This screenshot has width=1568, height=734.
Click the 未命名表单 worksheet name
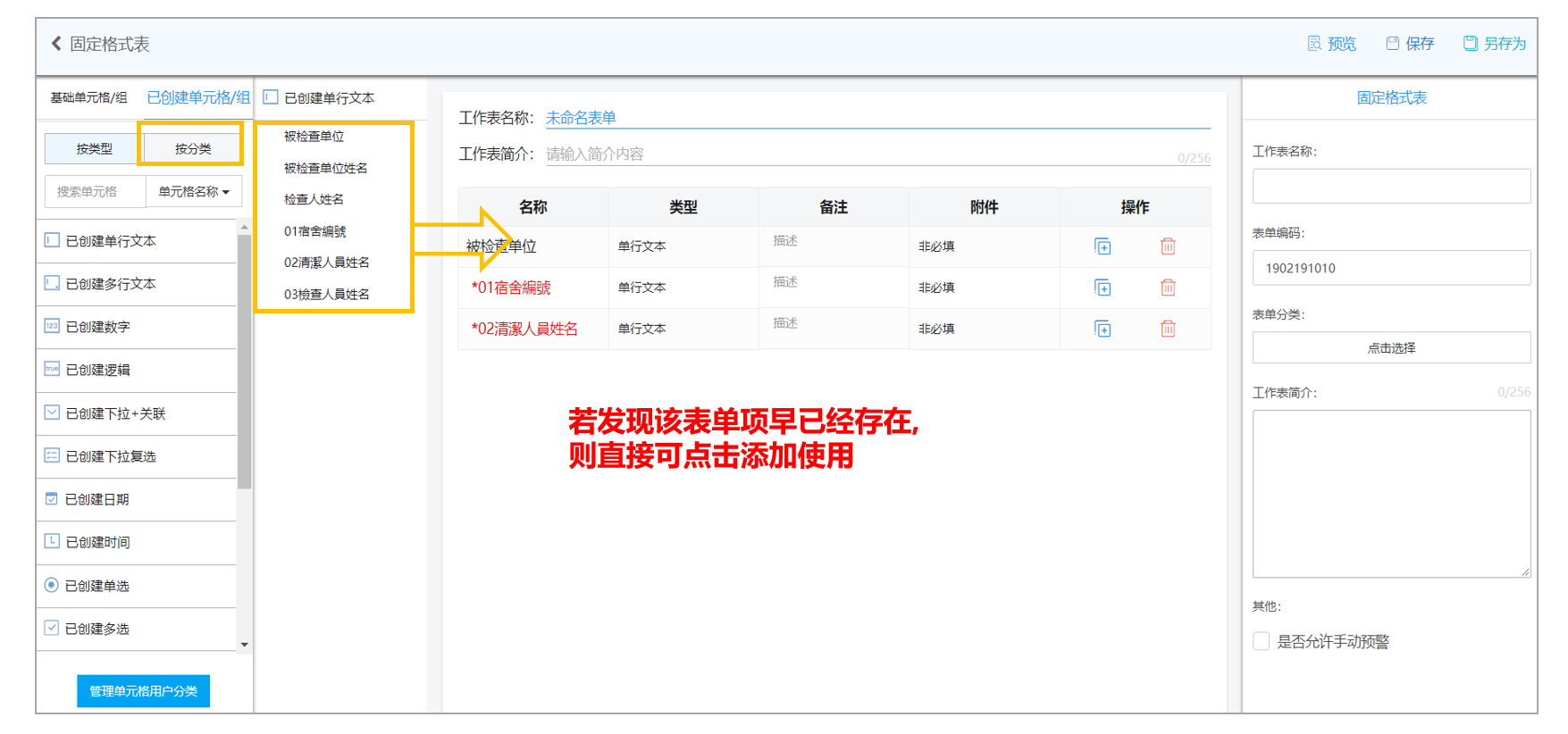click(x=581, y=118)
